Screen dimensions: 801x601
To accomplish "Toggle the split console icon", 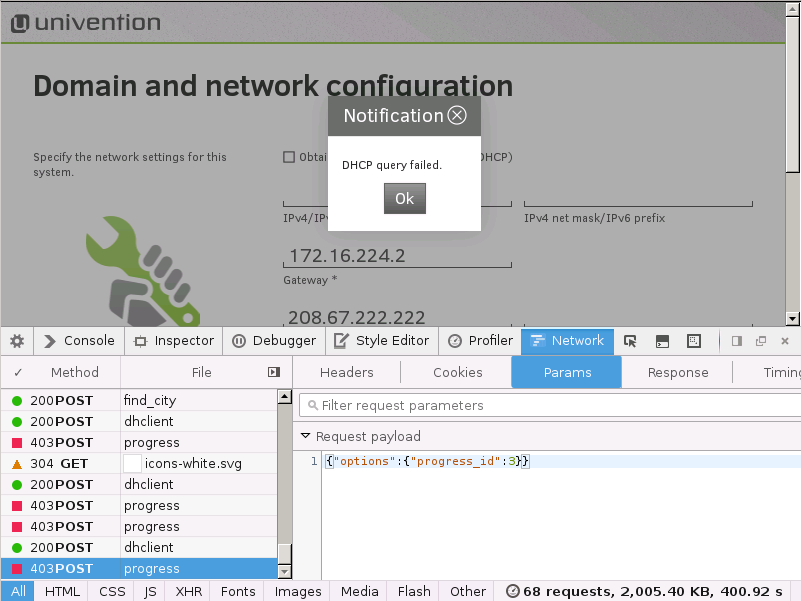I will 662,341.
